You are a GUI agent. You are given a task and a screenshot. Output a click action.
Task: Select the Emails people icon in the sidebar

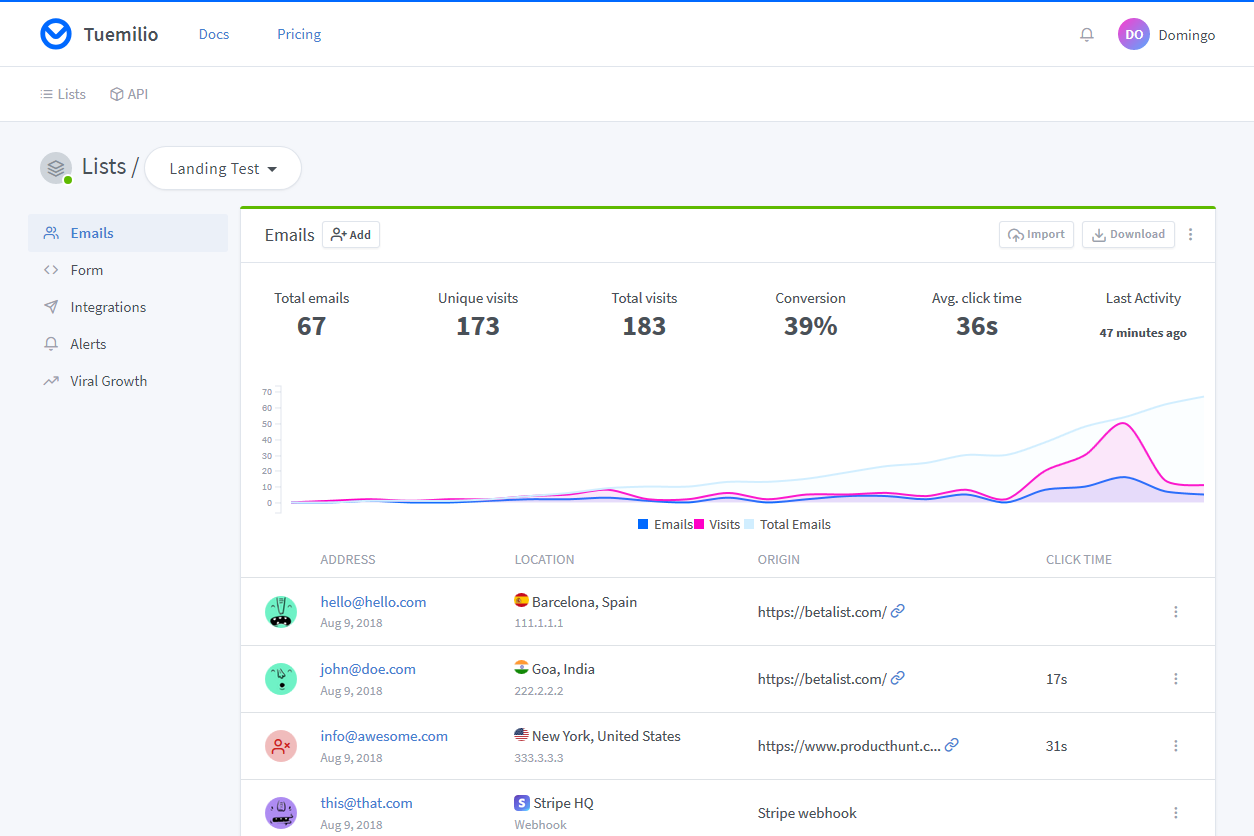52,232
